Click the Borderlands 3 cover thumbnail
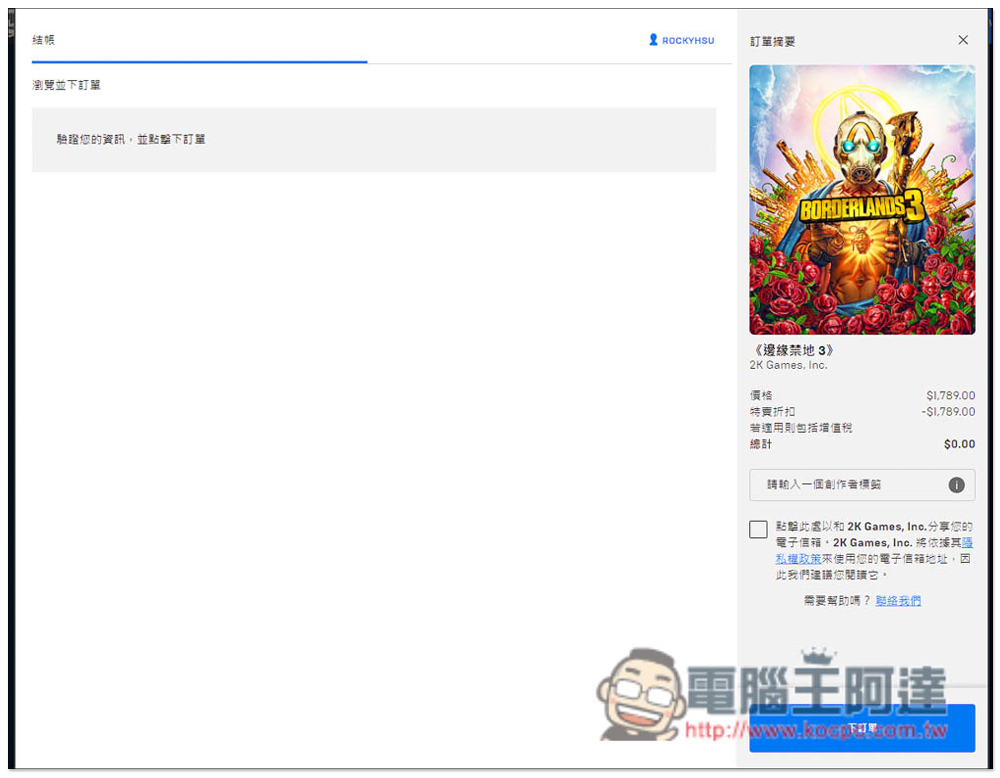Viewport: 1000px width, 778px height. (862, 200)
